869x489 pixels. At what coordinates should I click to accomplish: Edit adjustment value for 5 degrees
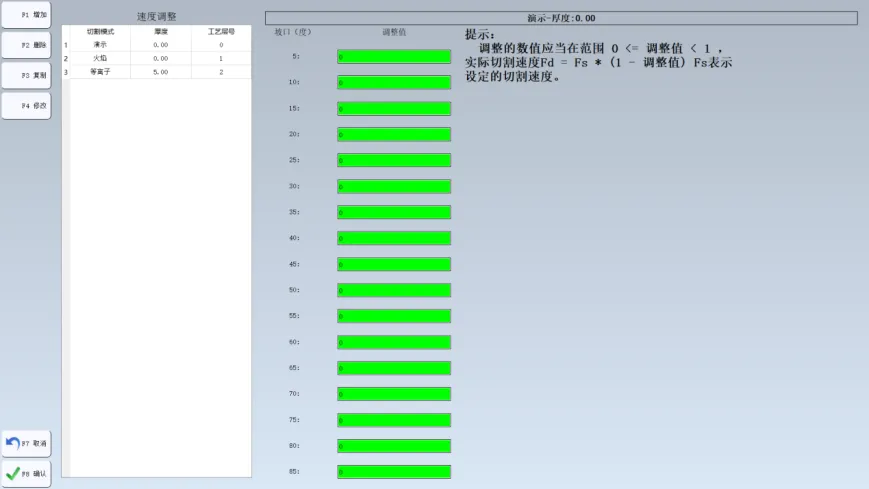394,57
